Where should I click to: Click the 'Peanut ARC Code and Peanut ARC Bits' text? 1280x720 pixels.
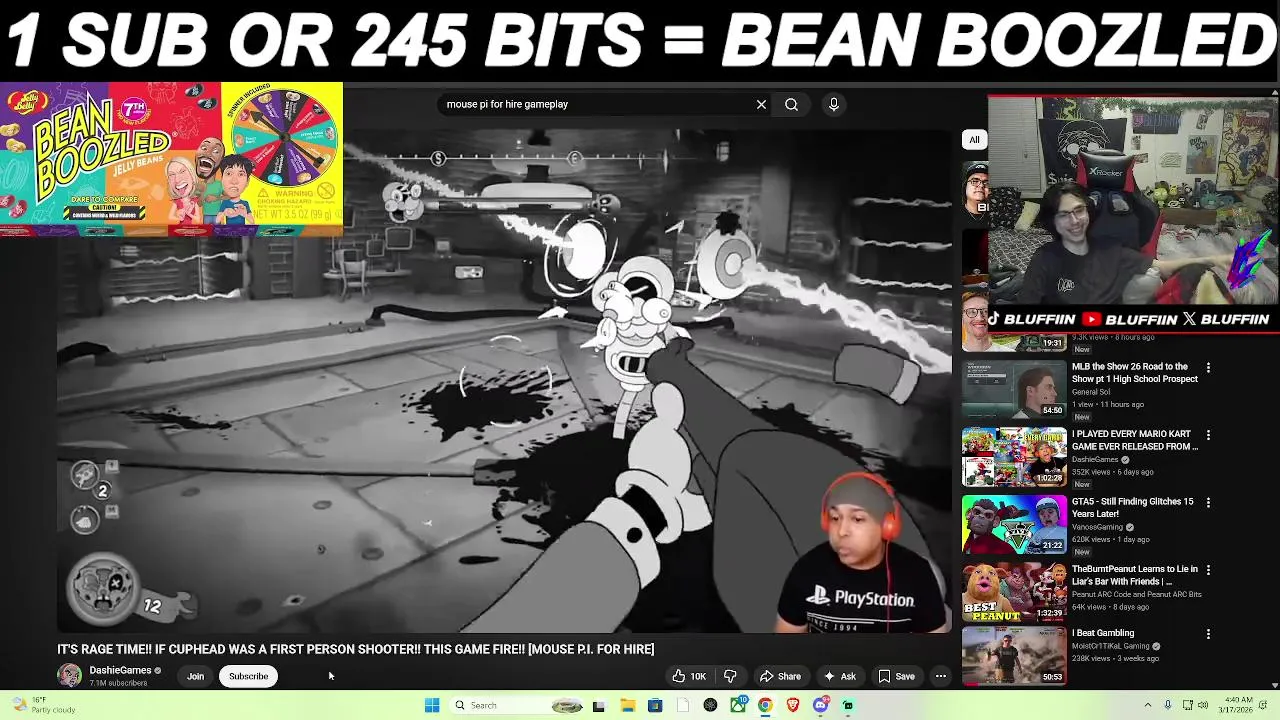(1137, 594)
